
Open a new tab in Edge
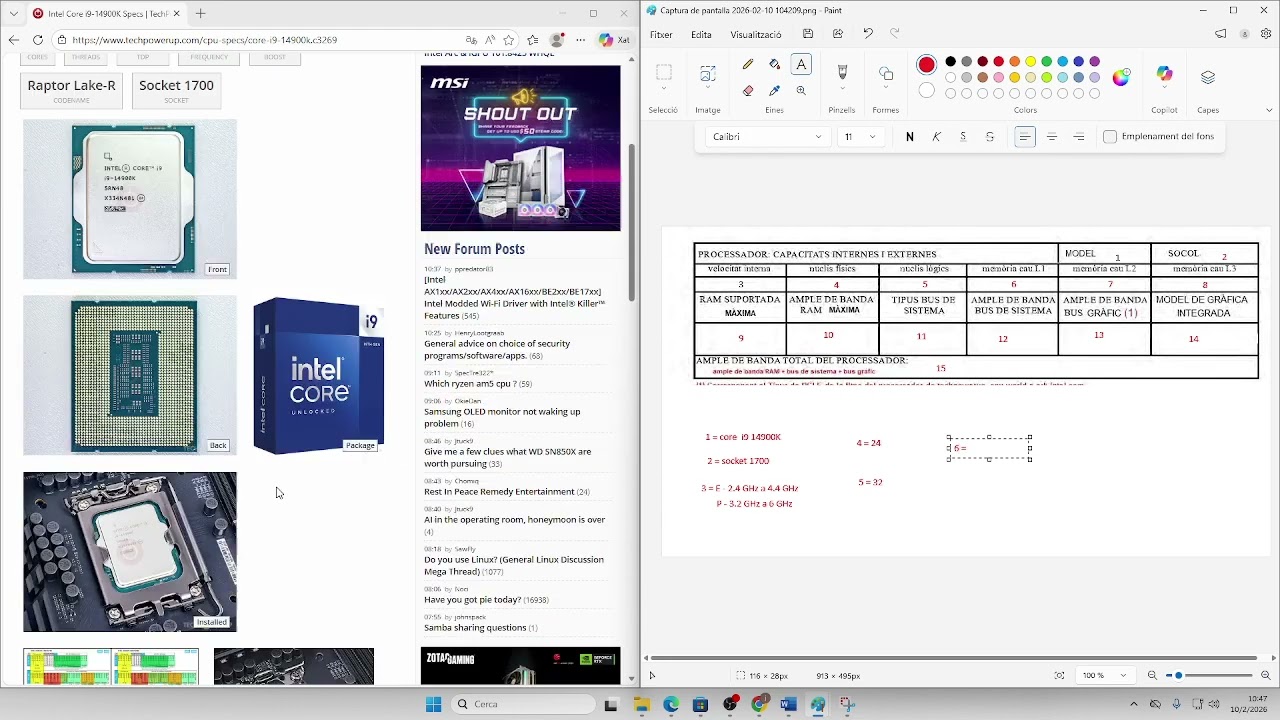200,13
